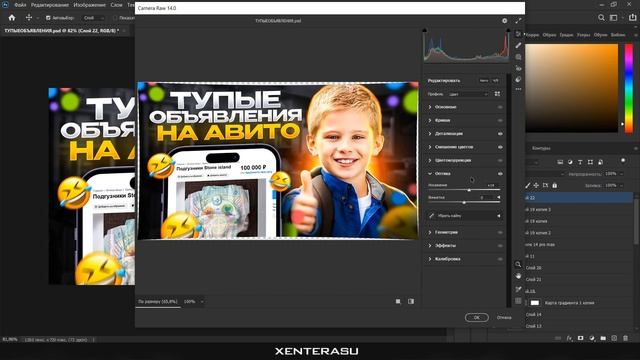Click the Искажение slider handle

(x=469, y=190)
